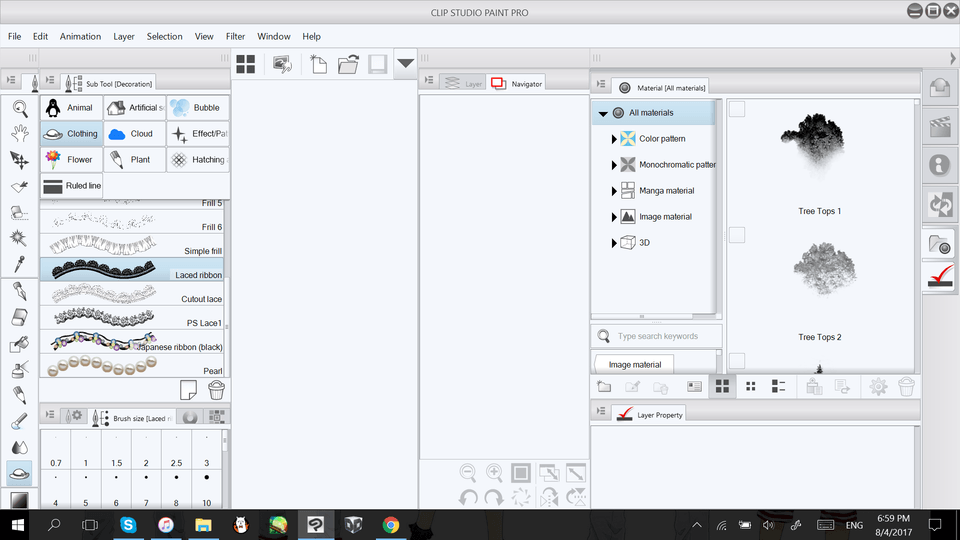This screenshot has width=960, height=540.
Task: Click the Image material tag button
Action: coord(634,364)
